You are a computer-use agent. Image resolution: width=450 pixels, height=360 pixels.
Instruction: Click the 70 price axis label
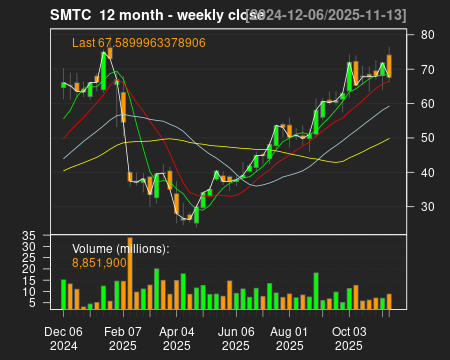[x=427, y=70]
